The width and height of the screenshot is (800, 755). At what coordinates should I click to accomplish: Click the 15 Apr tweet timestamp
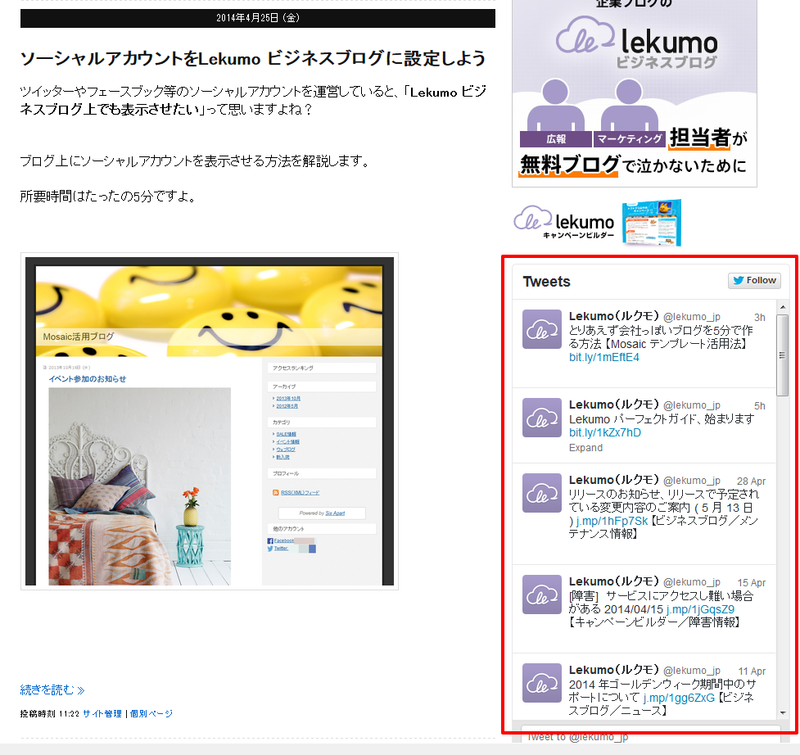tap(751, 583)
